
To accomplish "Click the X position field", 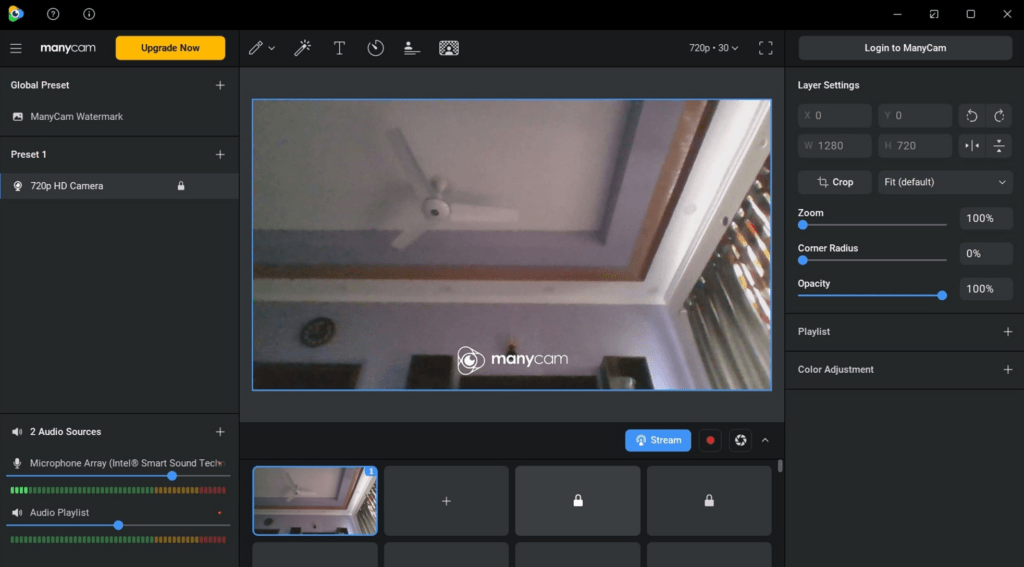I will [x=835, y=116].
